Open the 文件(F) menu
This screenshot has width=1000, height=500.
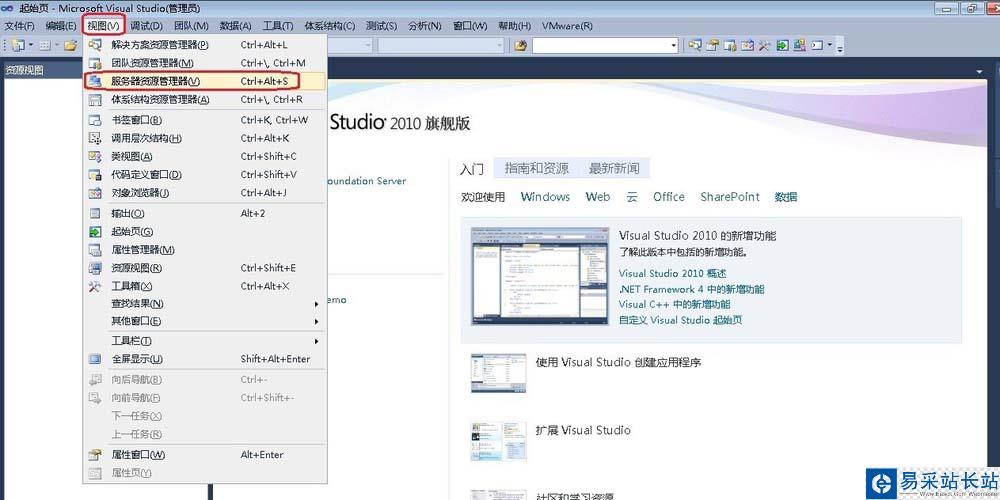[19, 26]
